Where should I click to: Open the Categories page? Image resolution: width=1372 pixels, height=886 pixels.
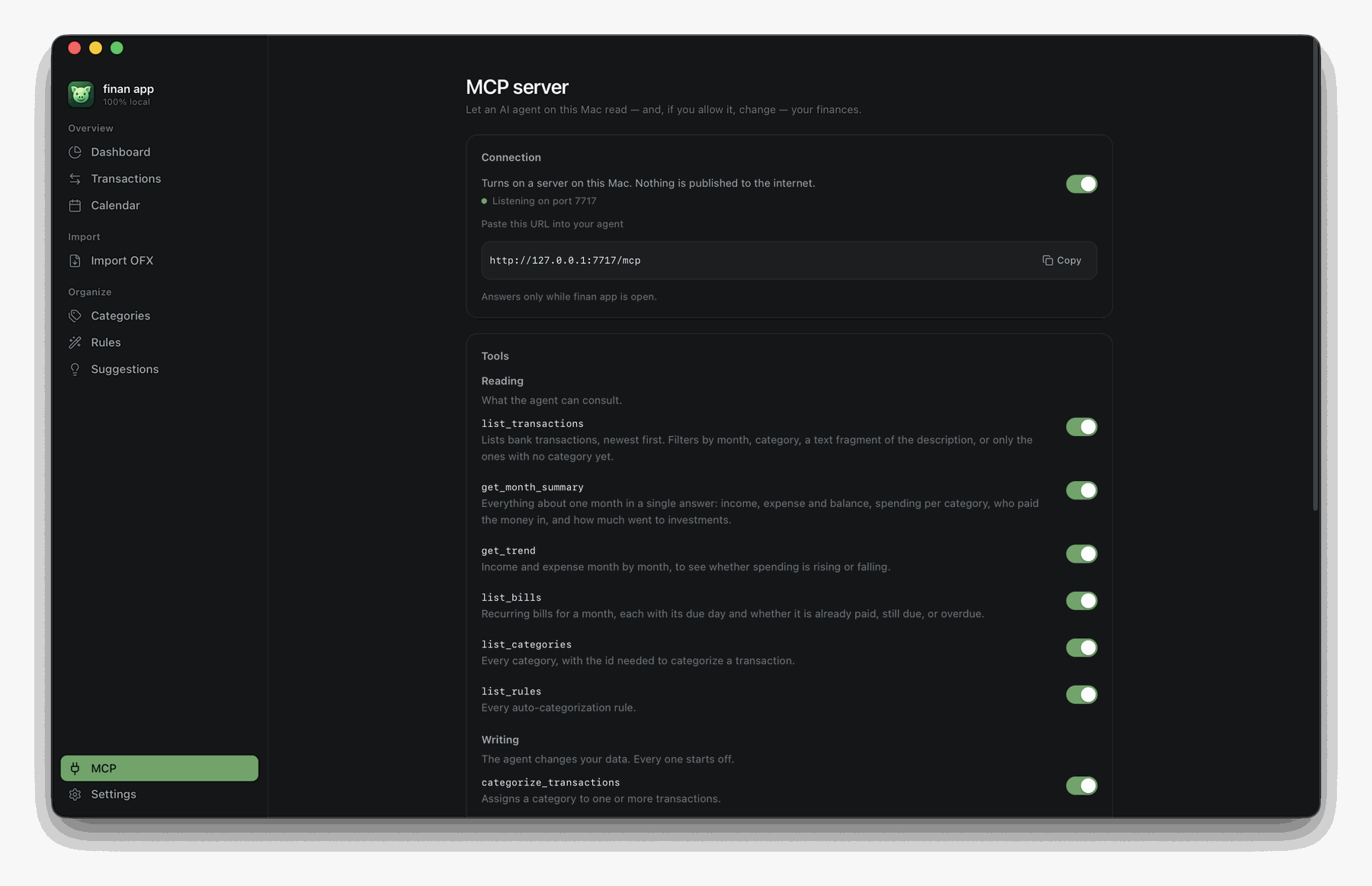(x=159, y=316)
